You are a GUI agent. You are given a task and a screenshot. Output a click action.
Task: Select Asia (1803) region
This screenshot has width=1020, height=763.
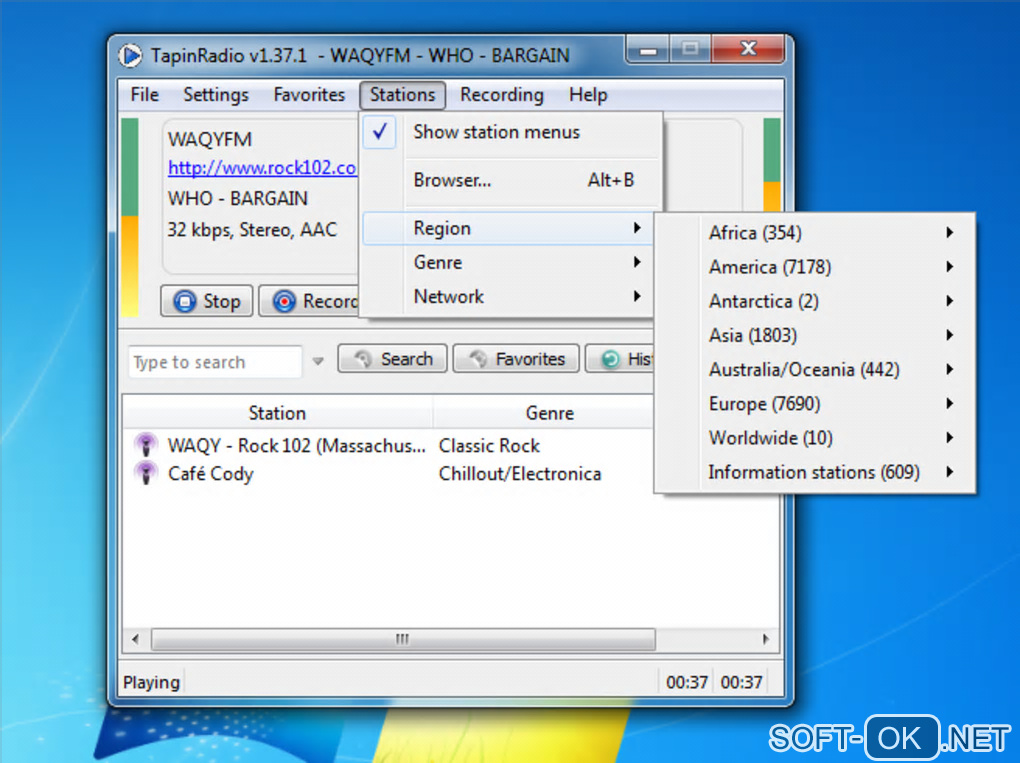(x=814, y=335)
